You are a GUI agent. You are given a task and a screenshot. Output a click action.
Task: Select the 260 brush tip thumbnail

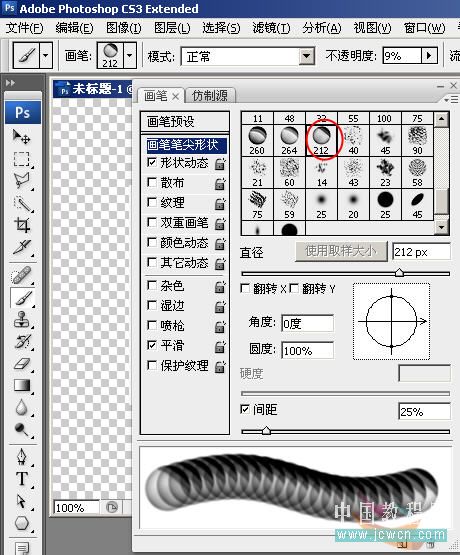[x=257, y=140]
